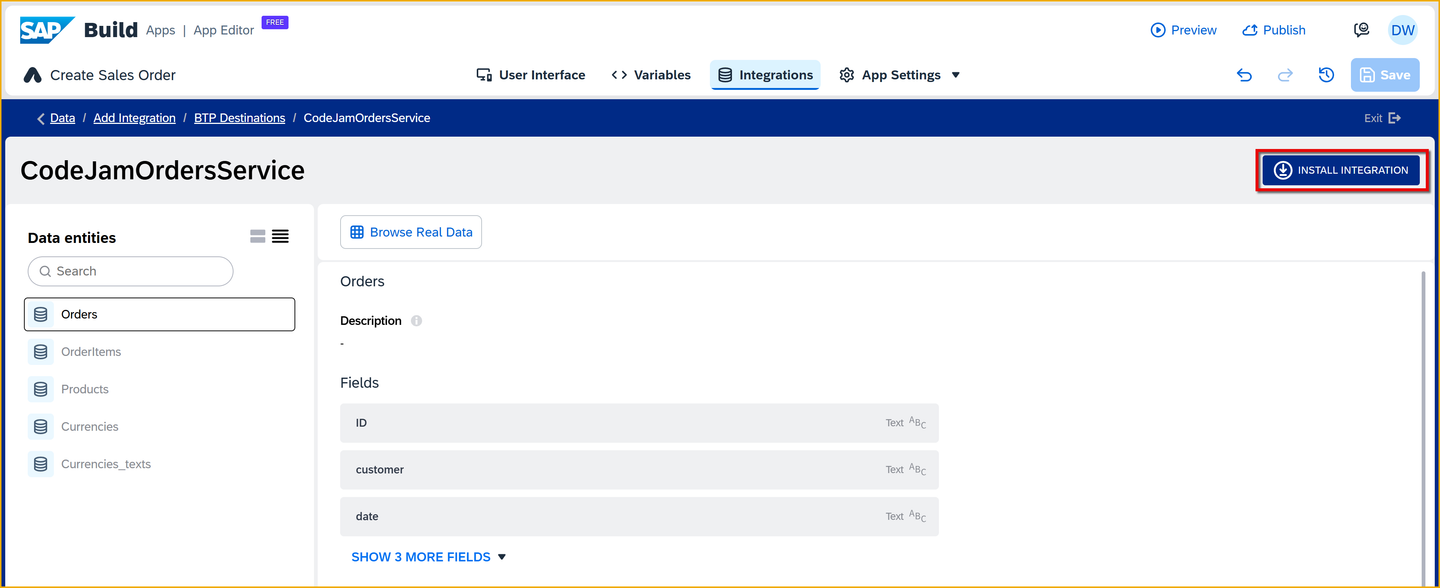This screenshot has width=1440, height=588.
Task: Open the DW user avatar menu
Action: tap(1403, 30)
